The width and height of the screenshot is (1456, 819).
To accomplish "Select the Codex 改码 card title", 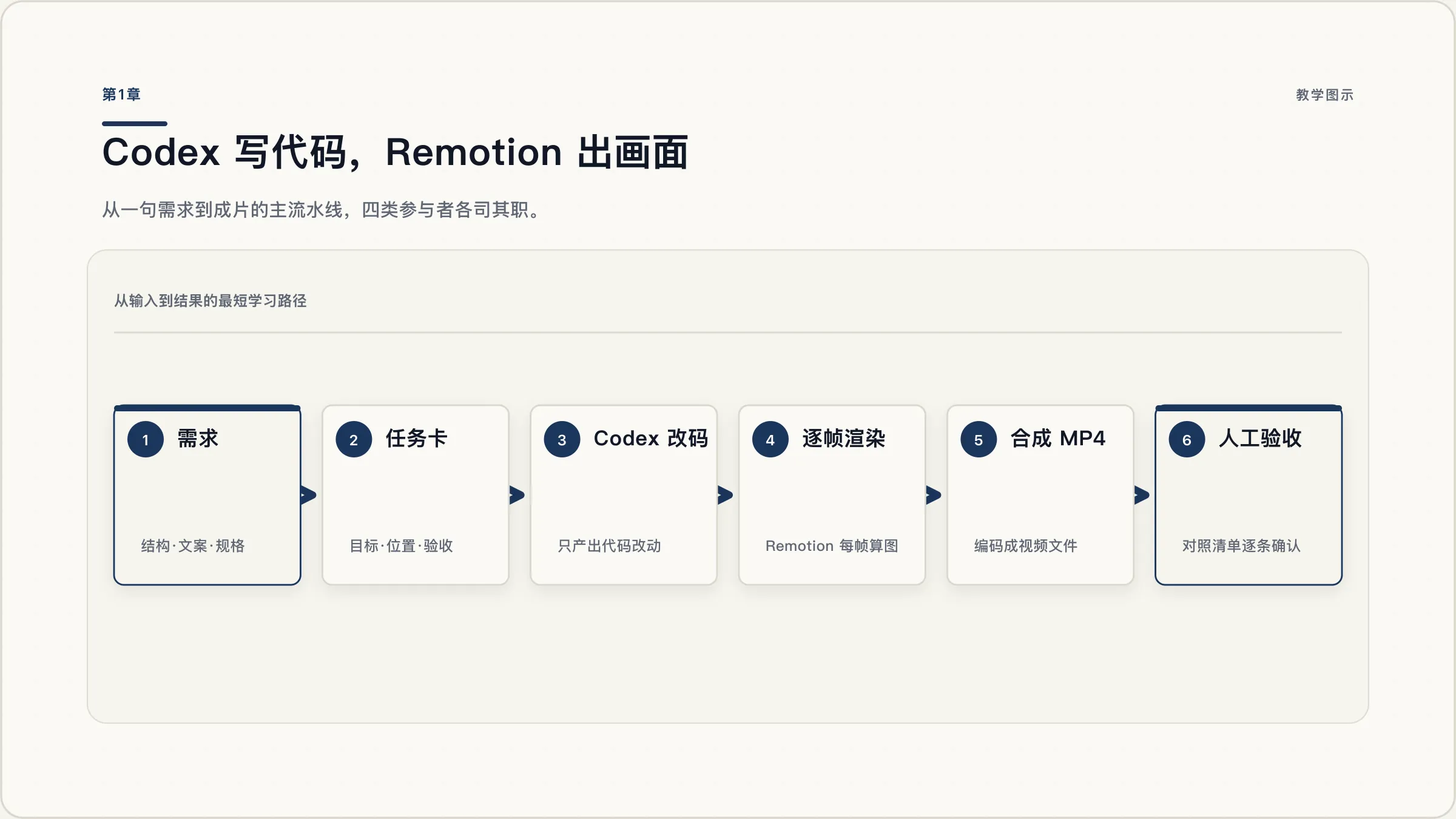I will [651, 438].
